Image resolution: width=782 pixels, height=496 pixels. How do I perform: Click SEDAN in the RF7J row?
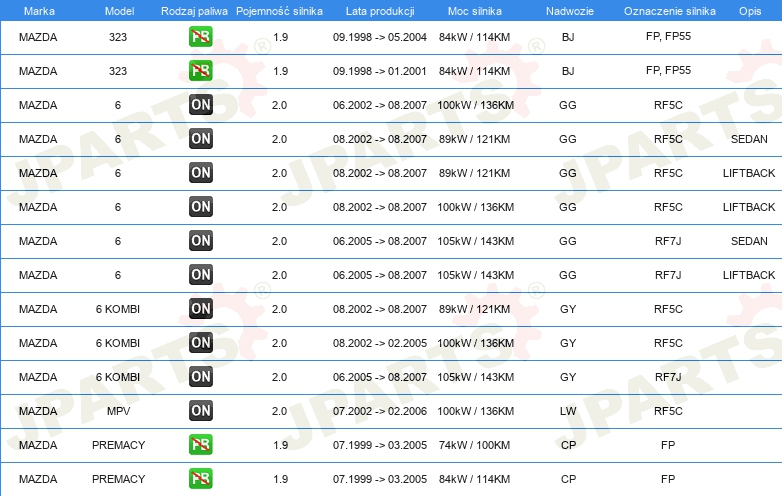[749, 241]
